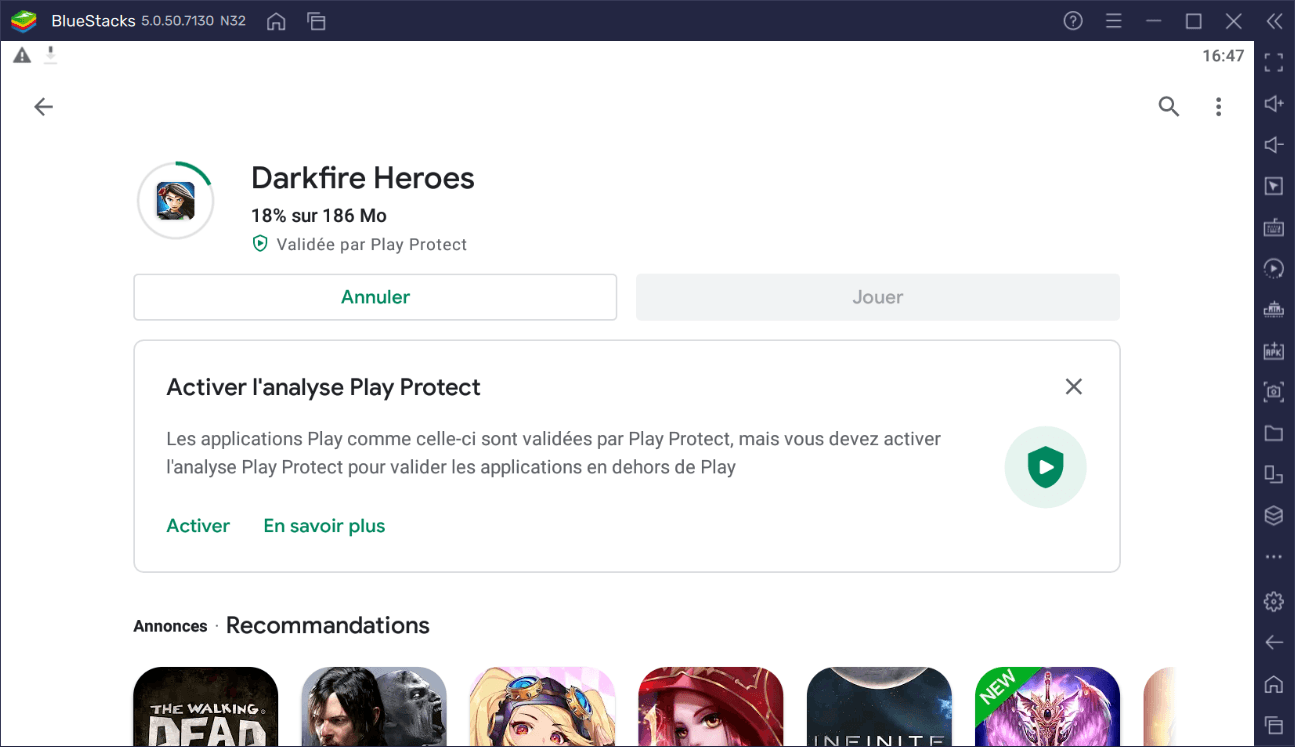The width and height of the screenshot is (1295, 747).
Task: Click Activer to enable Play Protect
Action: [x=198, y=526]
